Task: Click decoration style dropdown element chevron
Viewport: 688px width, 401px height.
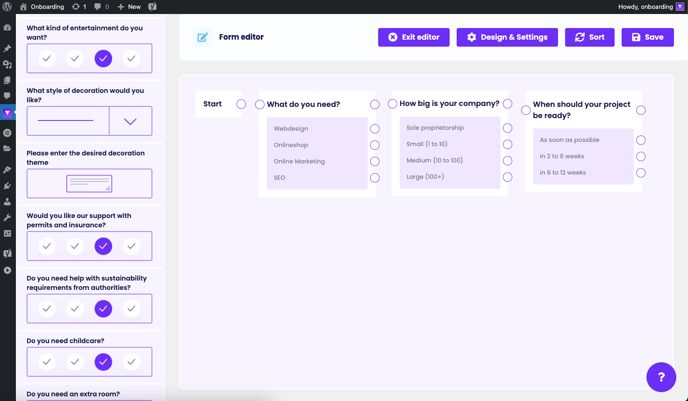Action: tap(130, 121)
